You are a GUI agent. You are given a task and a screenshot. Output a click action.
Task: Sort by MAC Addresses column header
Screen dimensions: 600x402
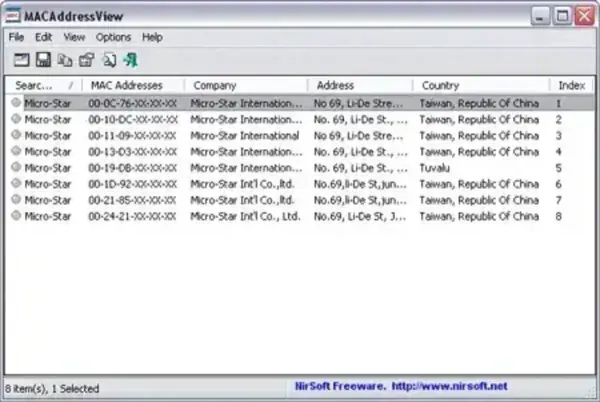tap(133, 85)
